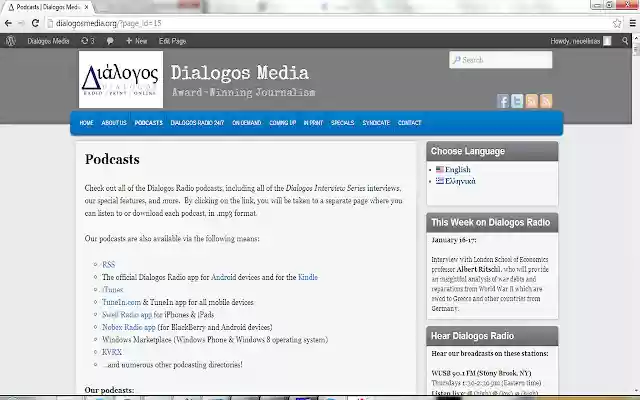Open the iTunes link
The image size is (640, 400).
point(112,290)
